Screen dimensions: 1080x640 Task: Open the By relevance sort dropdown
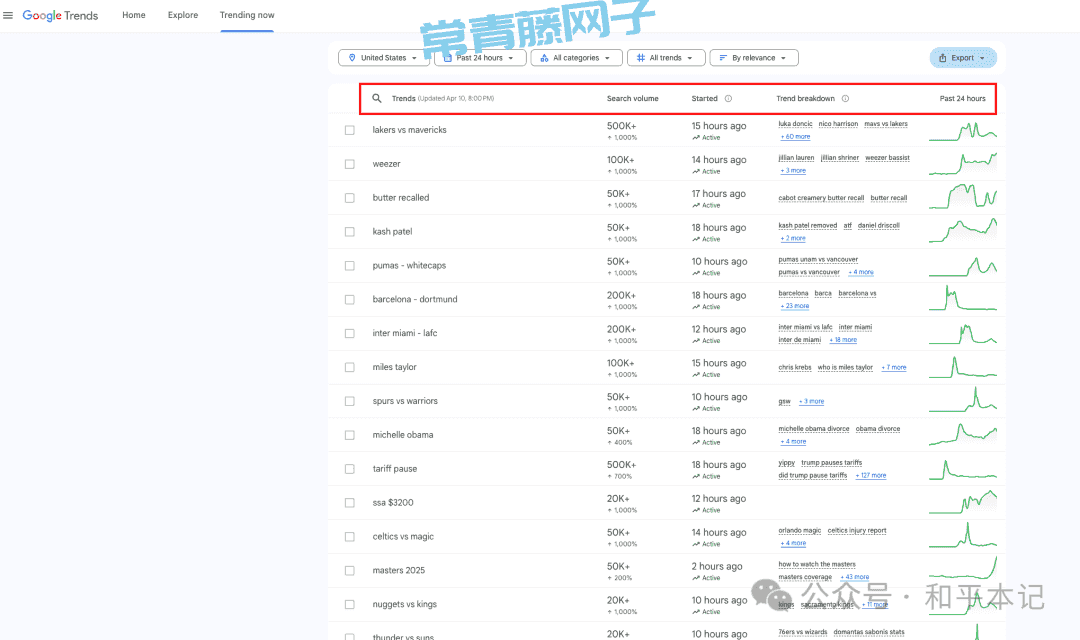754,58
